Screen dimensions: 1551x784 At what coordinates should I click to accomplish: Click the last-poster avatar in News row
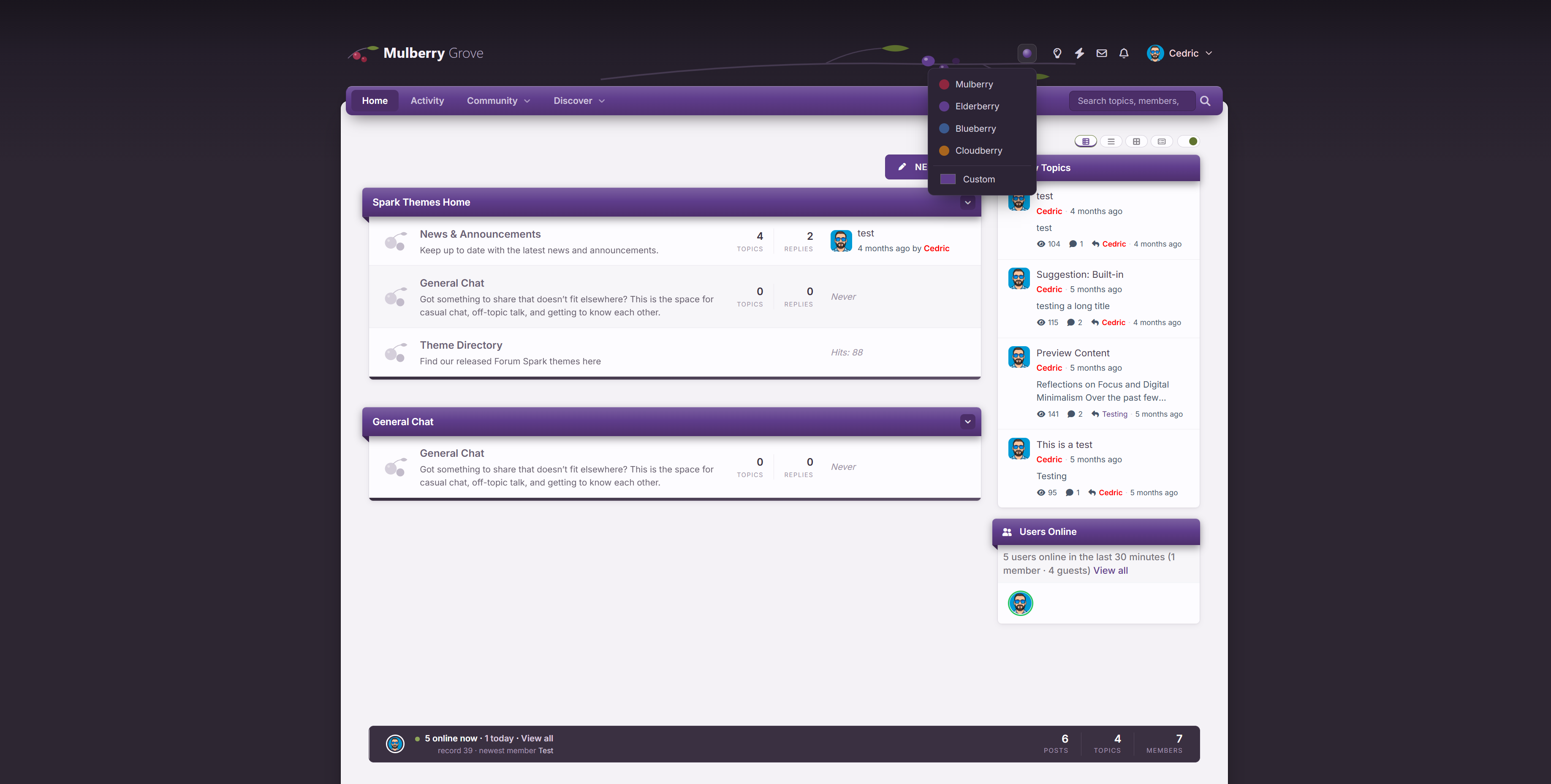[840, 241]
